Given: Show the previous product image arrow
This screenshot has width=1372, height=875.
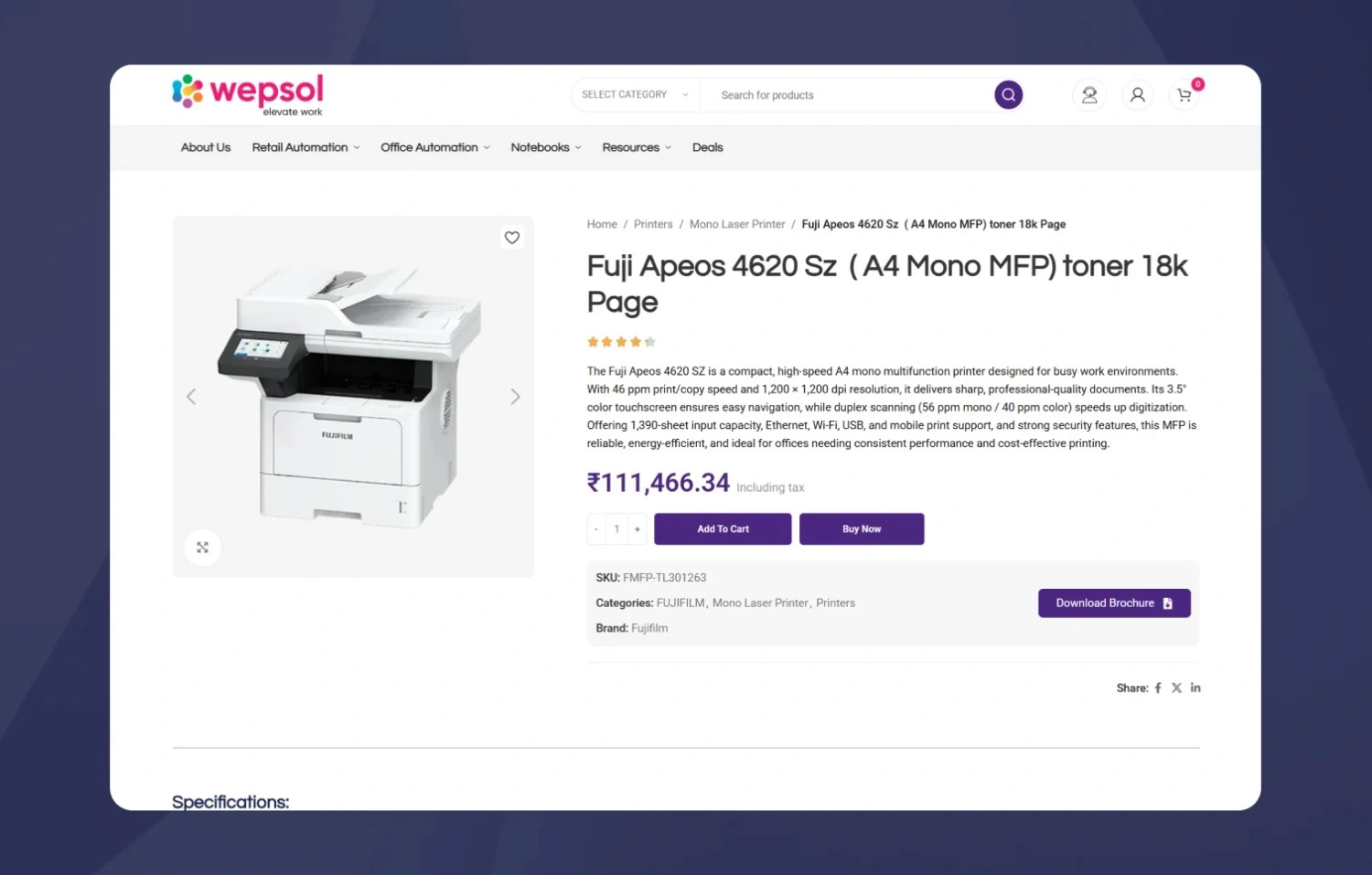Looking at the screenshot, I should 191,397.
